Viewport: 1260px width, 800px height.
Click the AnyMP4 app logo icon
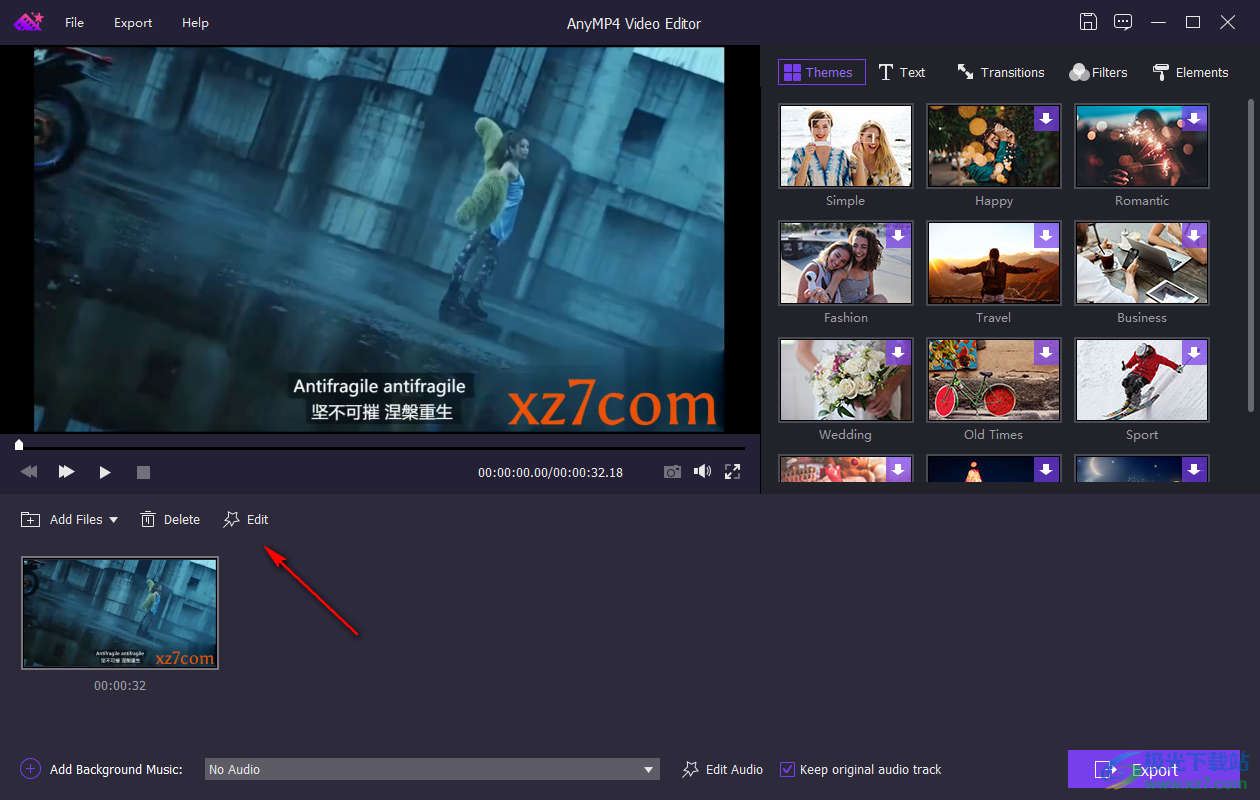(x=28, y=22)
